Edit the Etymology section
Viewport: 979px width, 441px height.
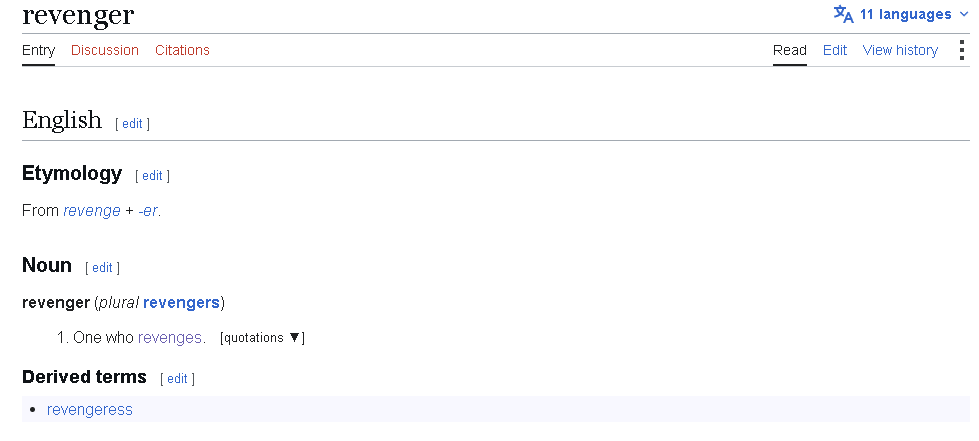click(152, 176)
